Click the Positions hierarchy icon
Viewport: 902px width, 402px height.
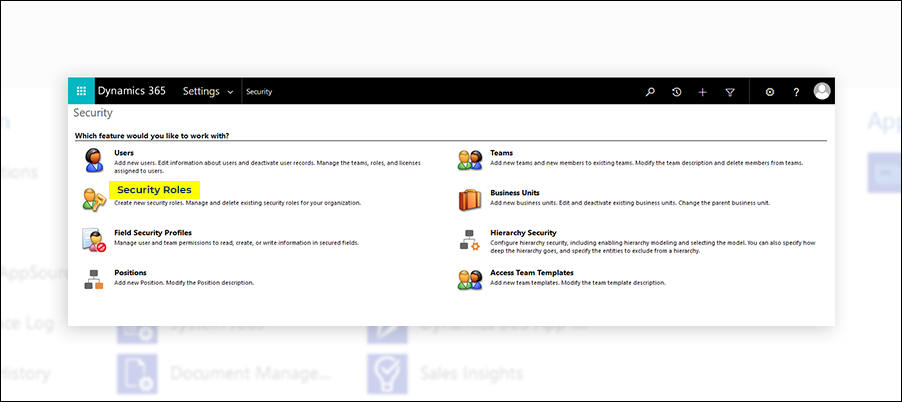94,280
